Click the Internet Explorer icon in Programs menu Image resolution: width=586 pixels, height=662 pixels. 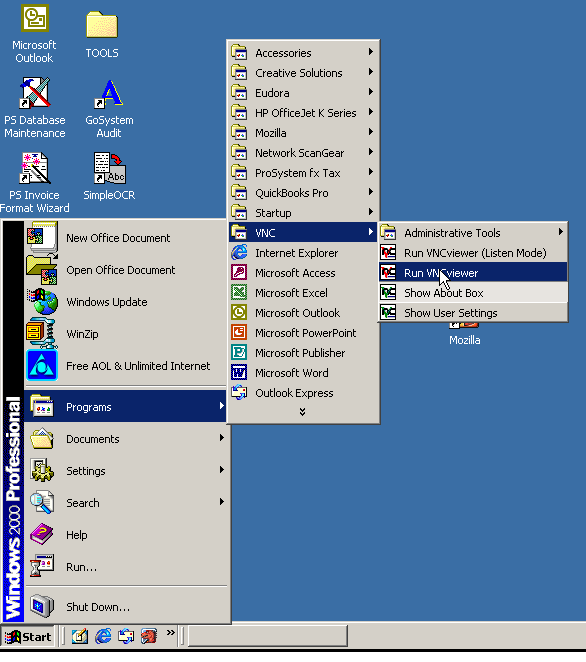pyautogui.click(x=239, y=252)
